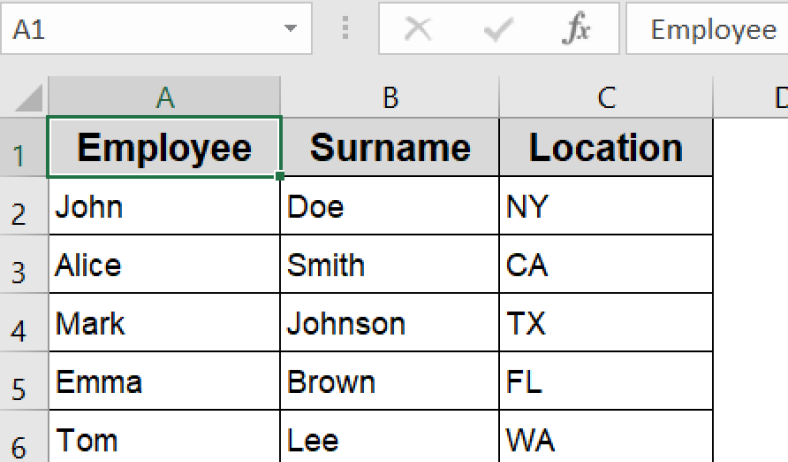Select row 4 header
Screen dimensions: 788x462
pyautogui.click(x=24, y=326)
